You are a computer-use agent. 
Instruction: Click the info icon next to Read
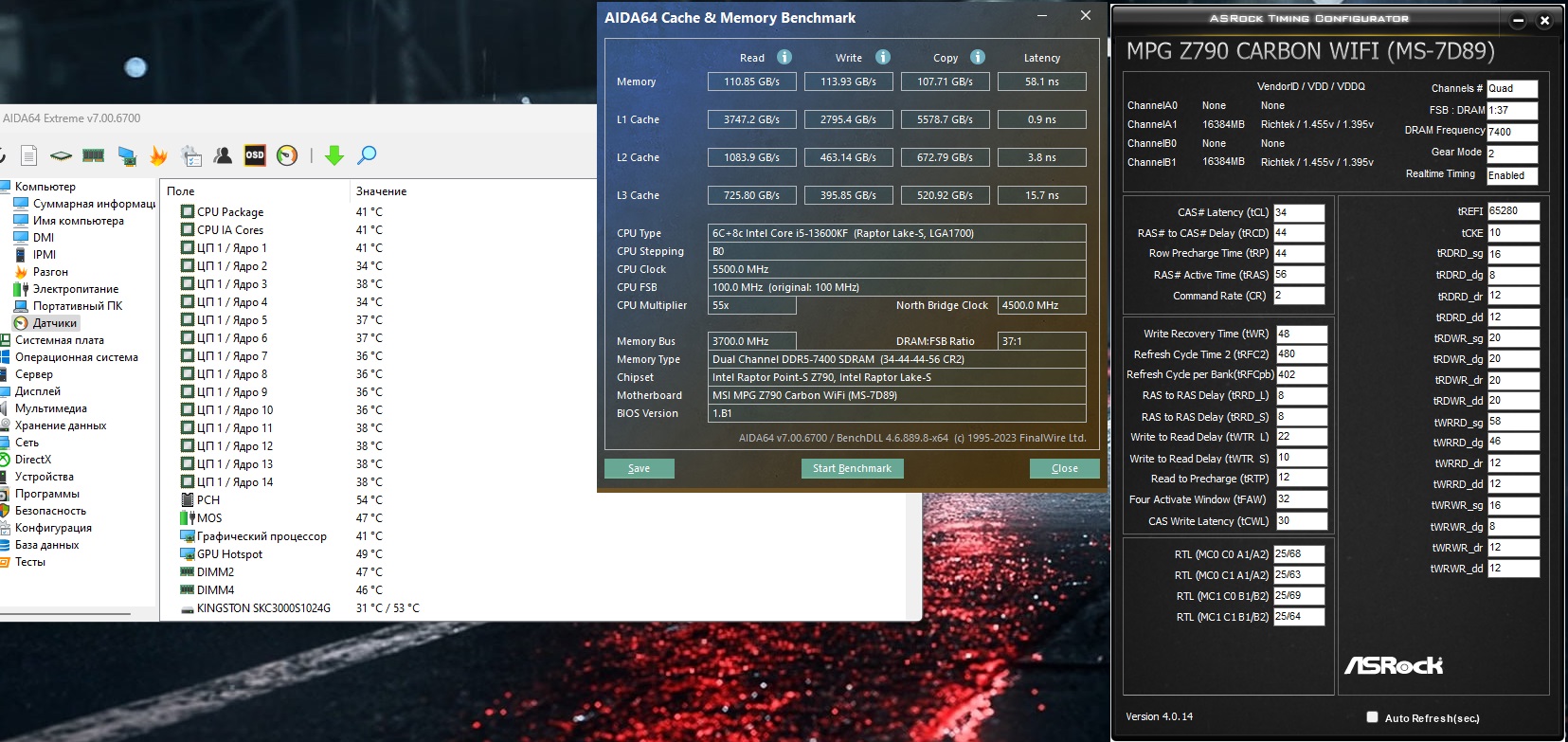tap(784, 57)
